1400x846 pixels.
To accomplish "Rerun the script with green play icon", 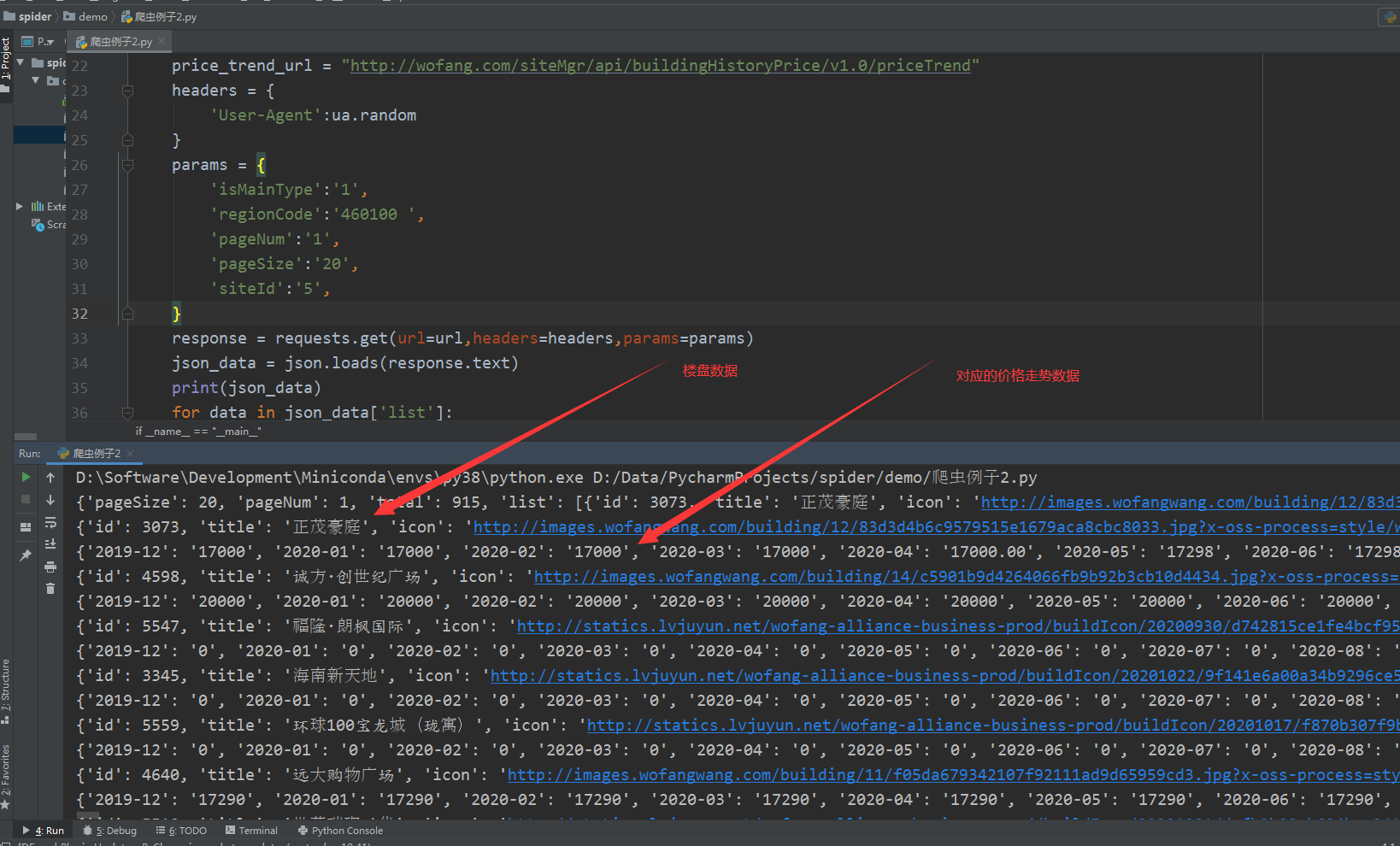I will (26, 477).
